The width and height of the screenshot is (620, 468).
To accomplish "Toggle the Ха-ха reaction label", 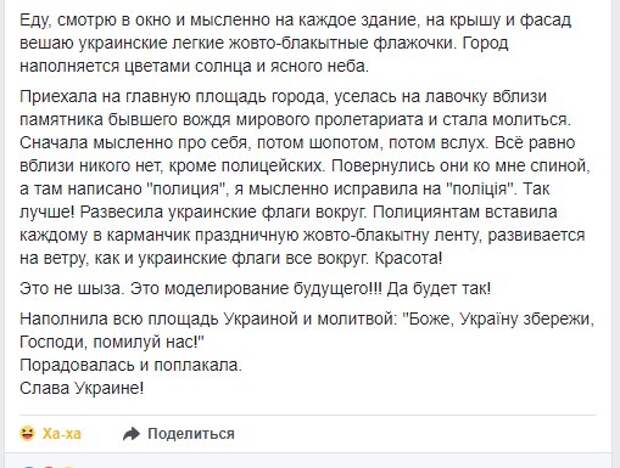I will click(x=62, y=434).
